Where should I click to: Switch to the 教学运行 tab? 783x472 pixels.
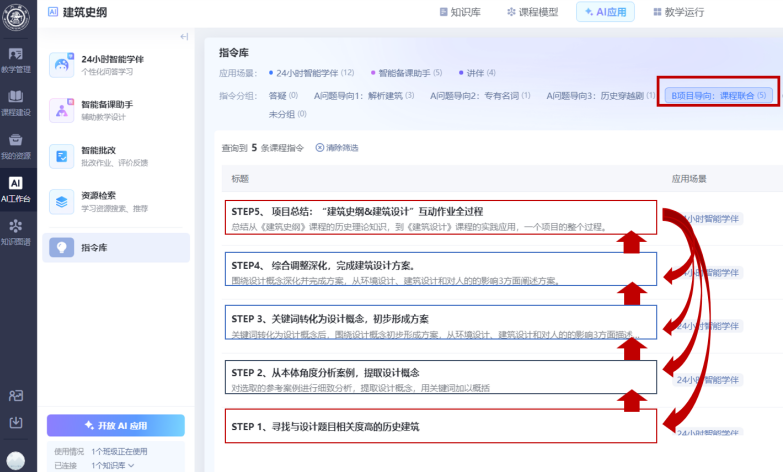point(678,12)
